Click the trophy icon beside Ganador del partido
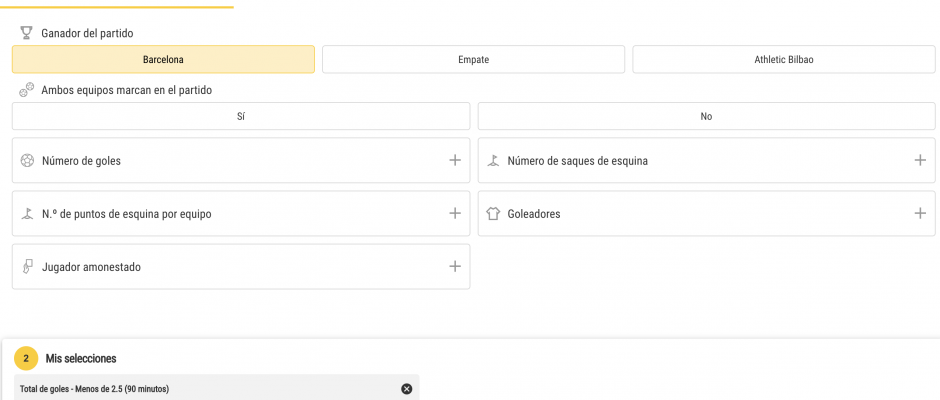This screenshot has height=400, width=940. (x=26, y=33)
